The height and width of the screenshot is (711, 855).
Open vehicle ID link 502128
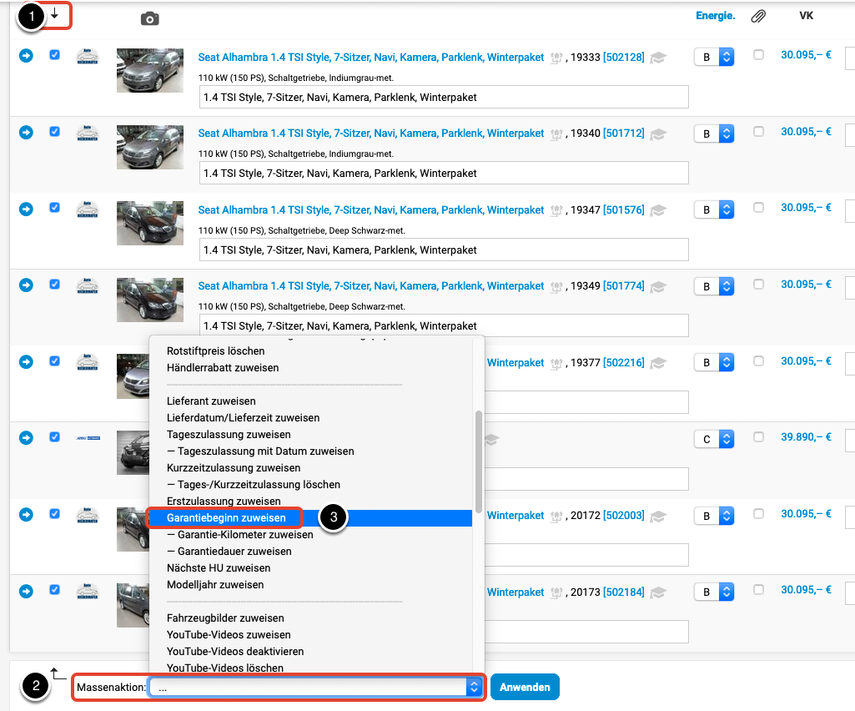[624, 57]
